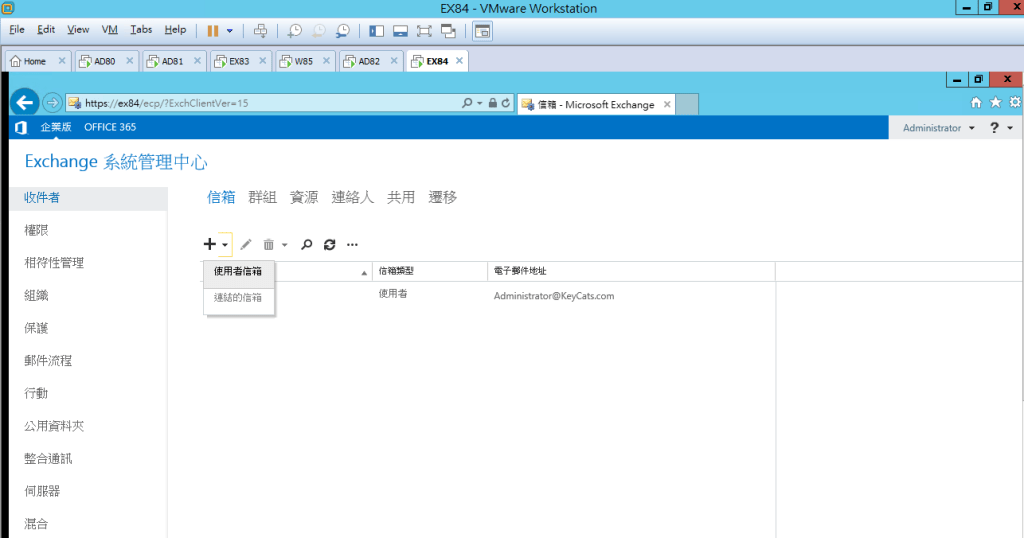Click the edit pencil icon
Image resolution: width=1024 pixels, height=538 pixels.
[x=246, y=244]
